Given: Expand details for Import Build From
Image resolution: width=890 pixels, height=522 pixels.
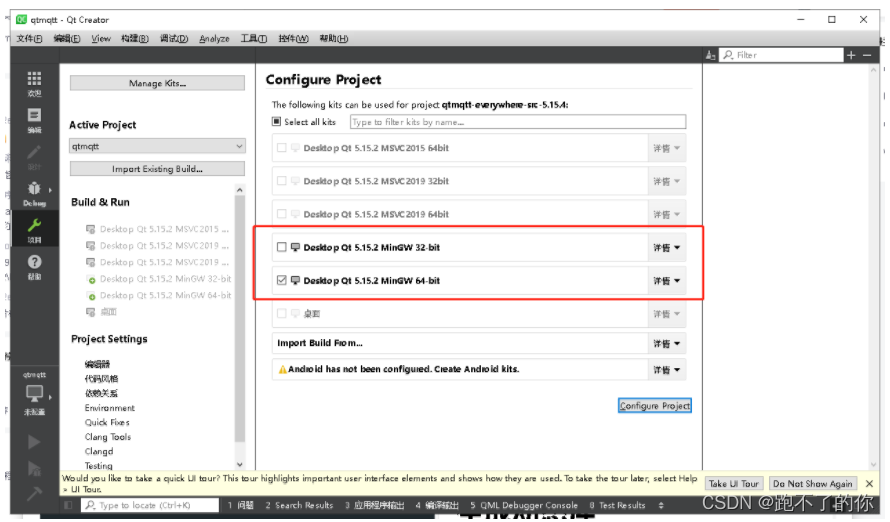Looking at the screenshot, I should [x=666, y=343].
